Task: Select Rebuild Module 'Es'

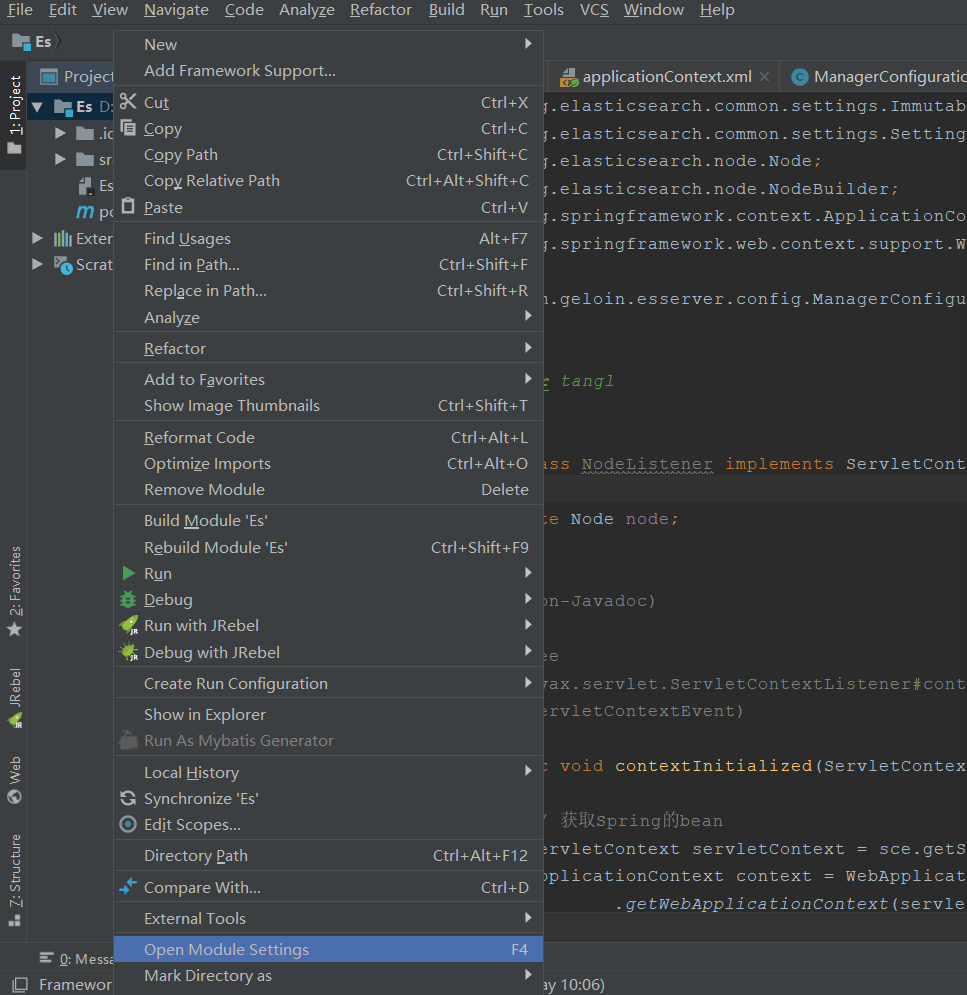Action: pyautogui.click(x=328, y=547)
